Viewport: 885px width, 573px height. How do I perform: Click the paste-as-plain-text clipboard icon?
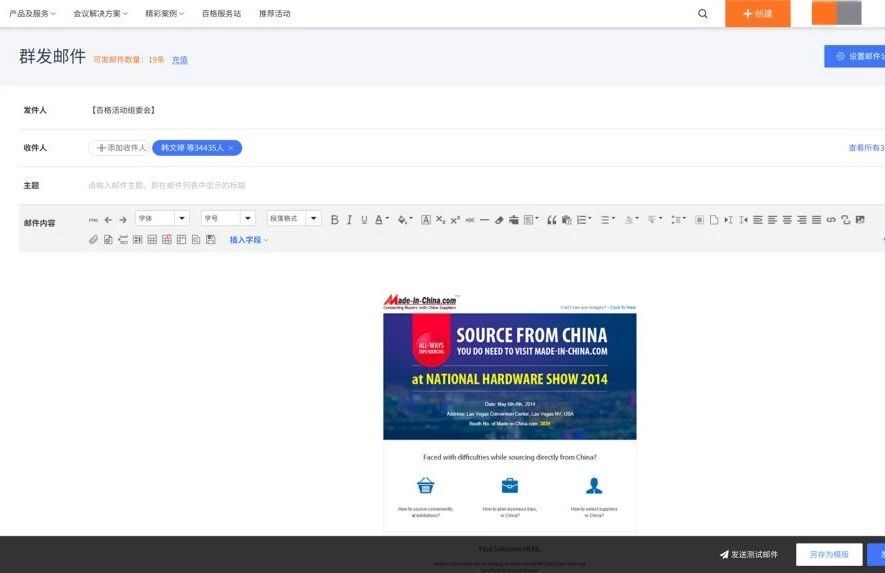click(x=567, y=220)
